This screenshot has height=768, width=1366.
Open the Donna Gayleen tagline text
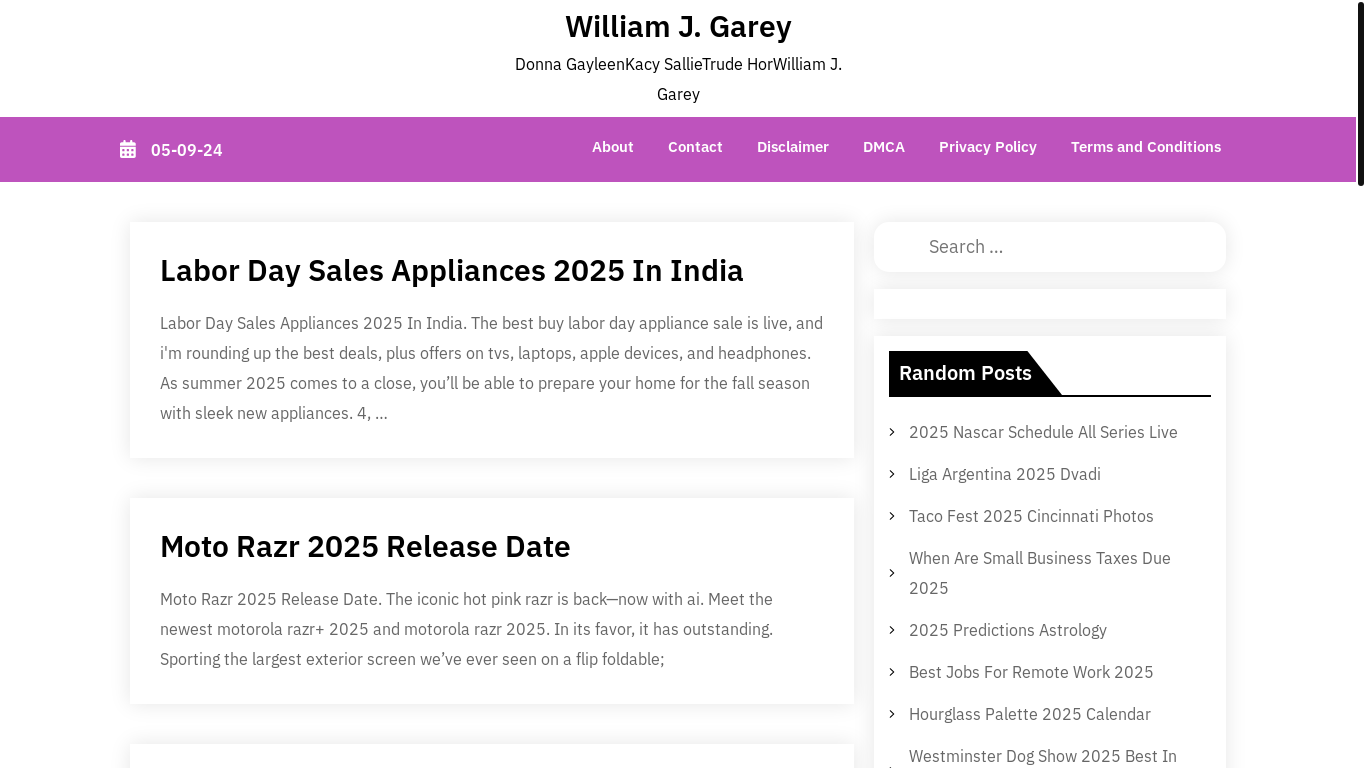[678, 79]
